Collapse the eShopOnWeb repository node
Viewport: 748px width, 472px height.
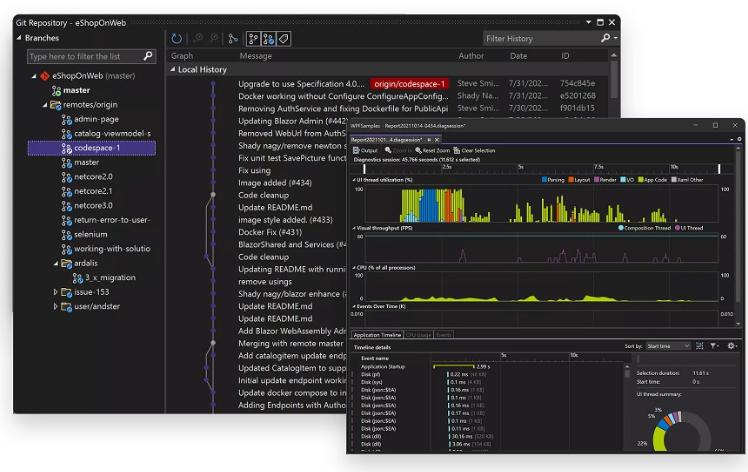34,76
